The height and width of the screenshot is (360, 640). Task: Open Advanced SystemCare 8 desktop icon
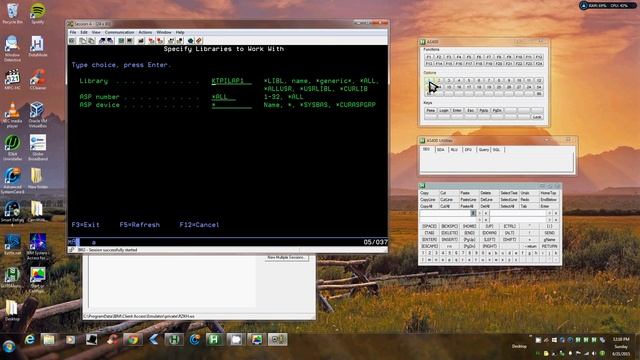click(12, 181)
